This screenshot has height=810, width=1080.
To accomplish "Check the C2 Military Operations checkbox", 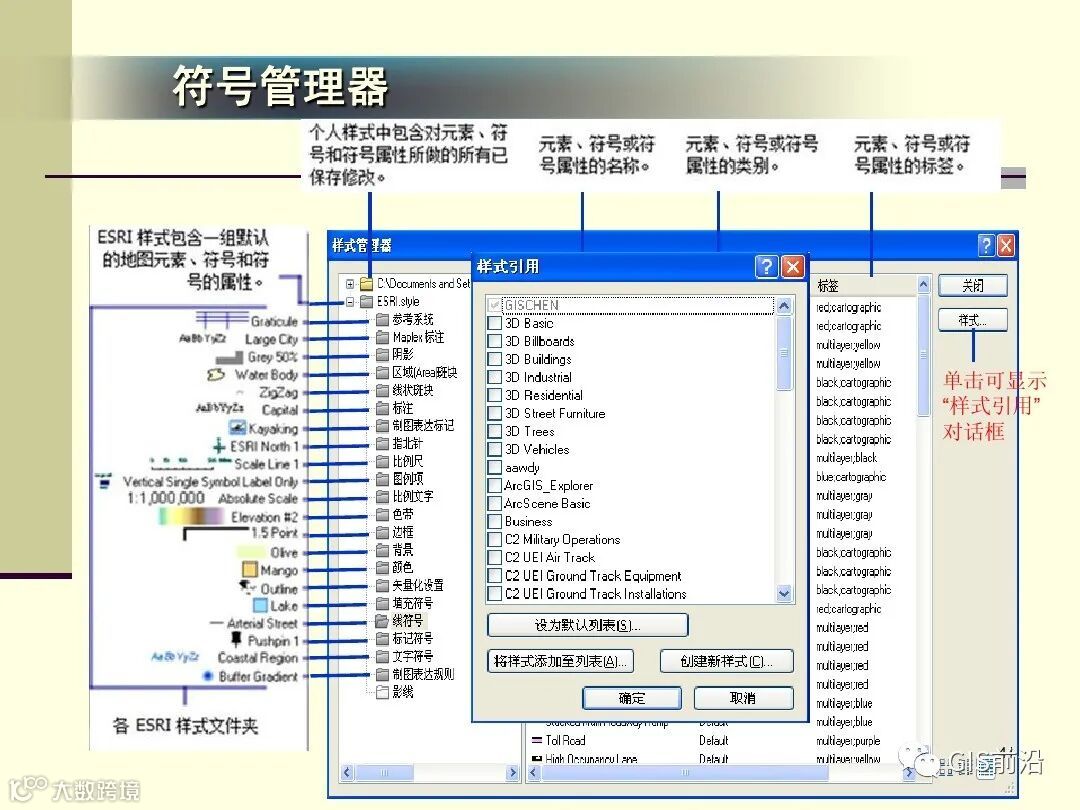I will (495, 539).
